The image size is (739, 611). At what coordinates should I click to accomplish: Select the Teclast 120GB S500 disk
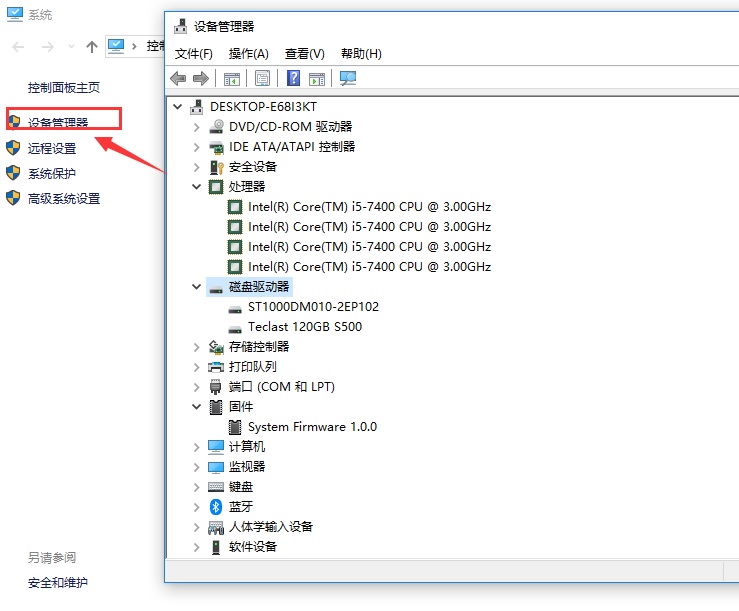click(305, 327)
